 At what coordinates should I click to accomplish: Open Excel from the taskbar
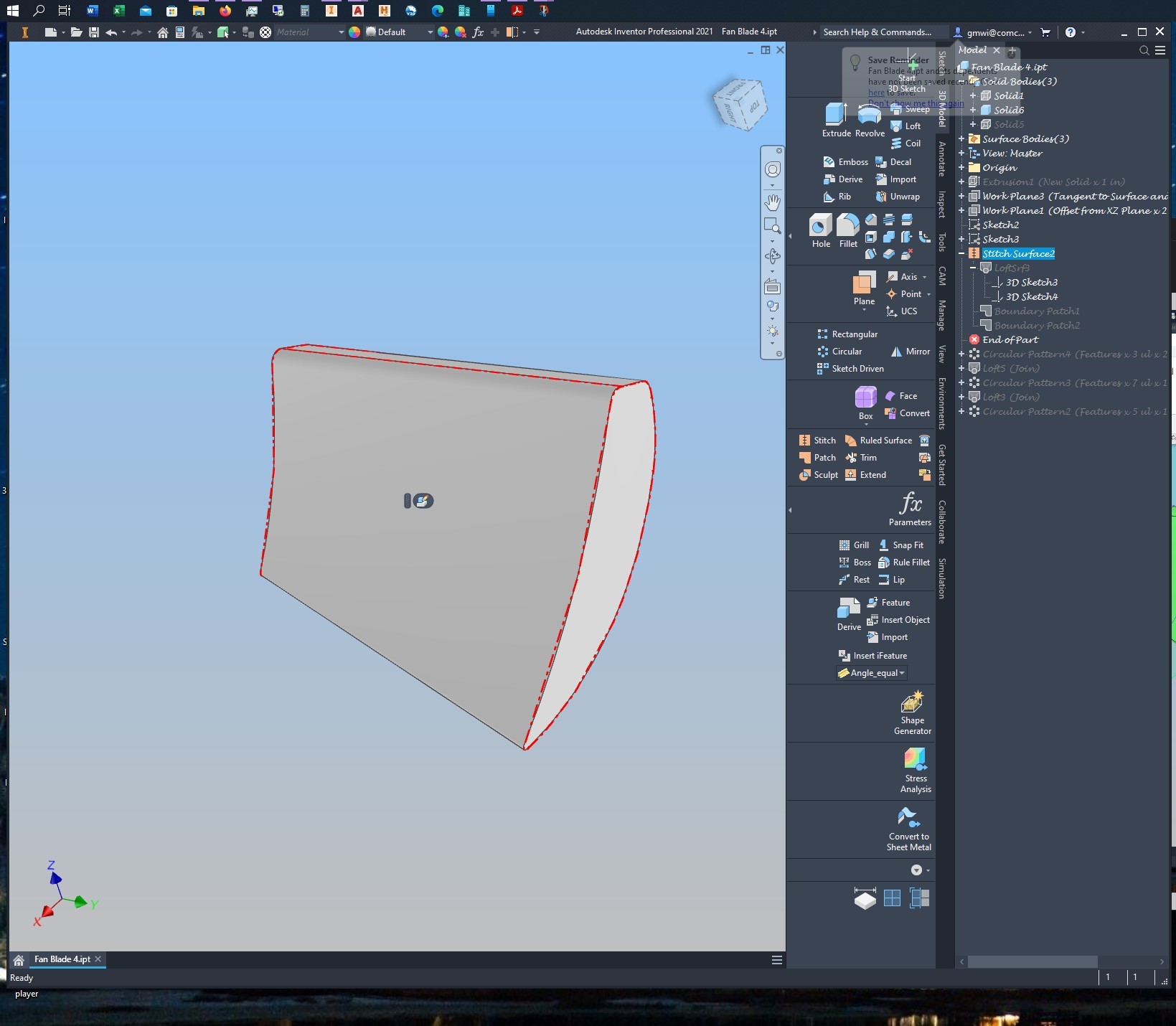(118, 11)
